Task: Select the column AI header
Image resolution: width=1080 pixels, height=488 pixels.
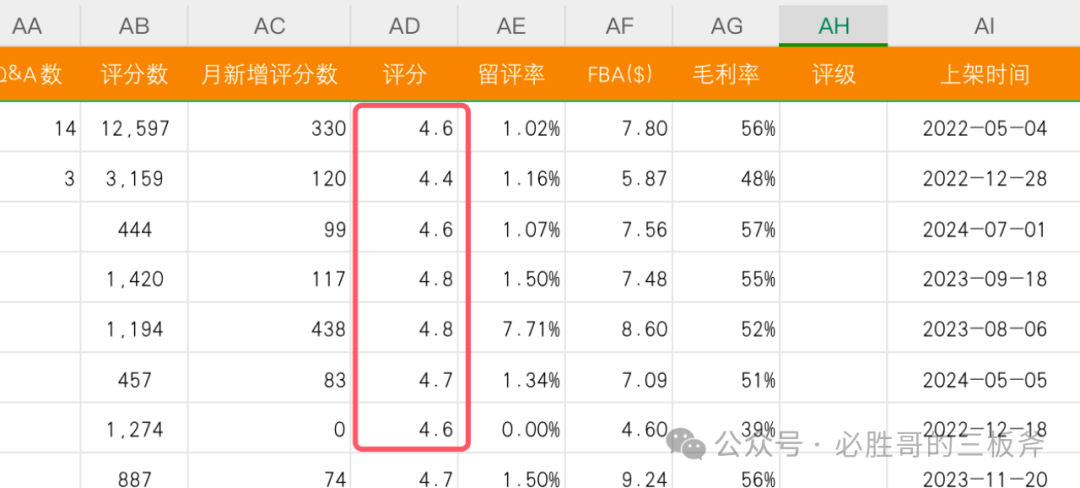Action: [984, 25]
